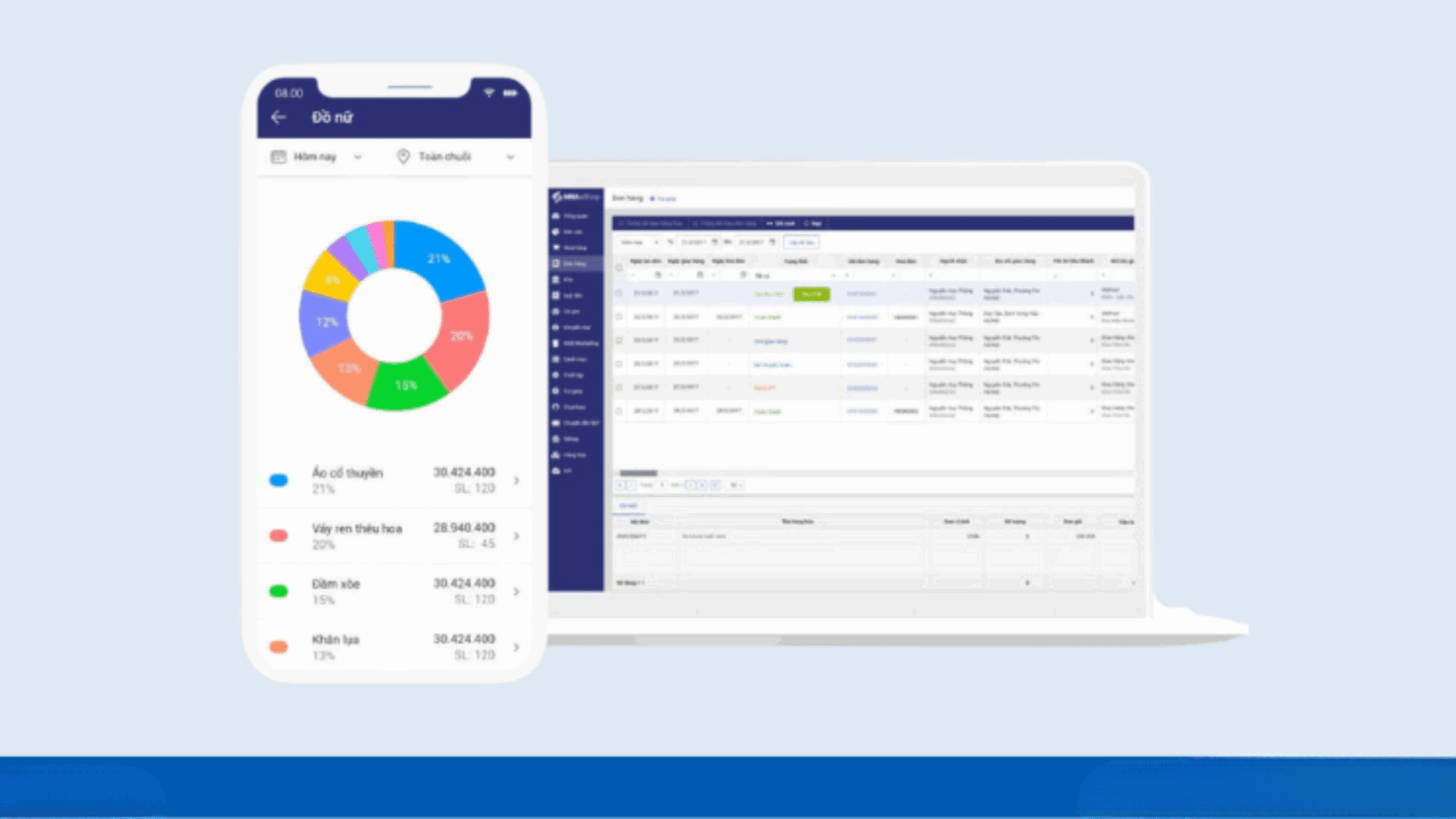Viewport: 1456px width, 819px height.
Task: Tap the location pin beside Toàn chuỗi
Action: pos(403,157)
